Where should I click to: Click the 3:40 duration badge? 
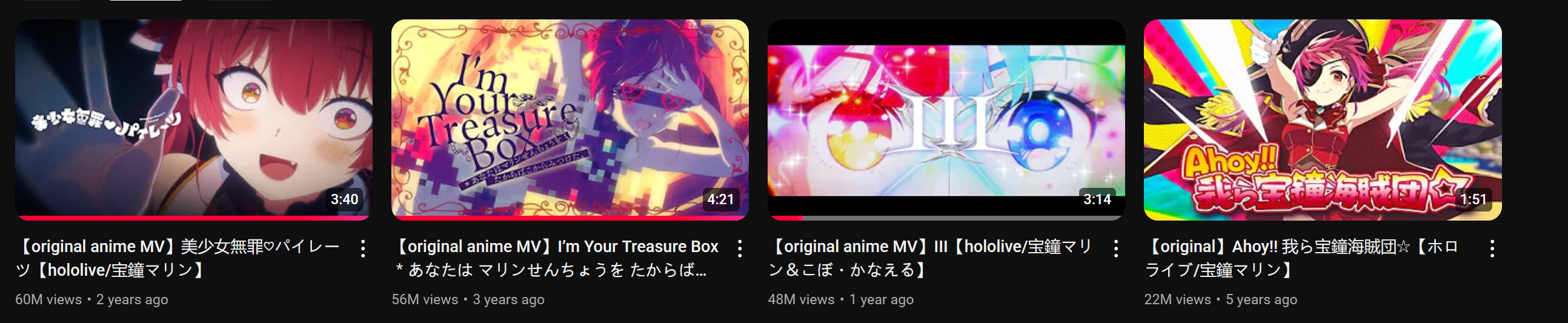[345, 199]
